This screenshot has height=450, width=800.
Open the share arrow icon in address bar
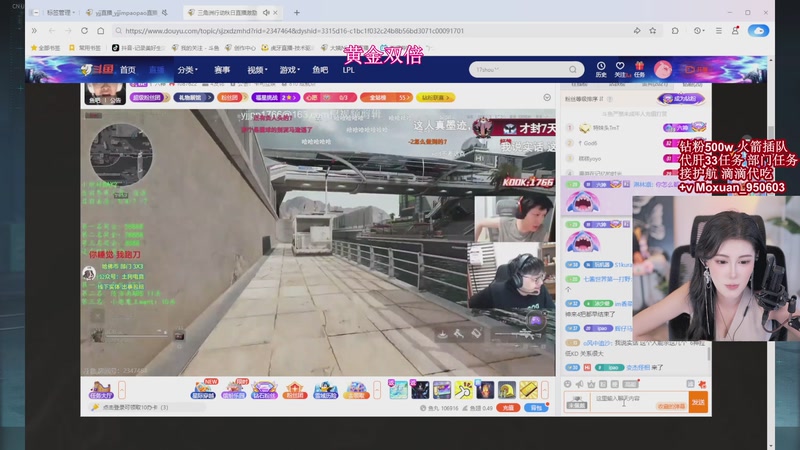pyautogui.click(x=637, y=31)
